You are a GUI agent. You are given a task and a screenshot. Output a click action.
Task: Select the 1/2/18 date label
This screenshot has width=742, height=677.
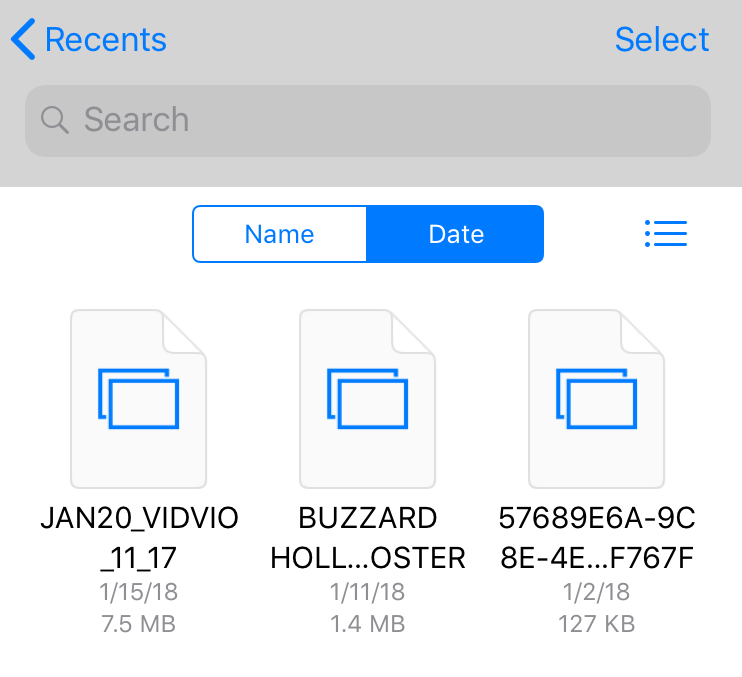click(596, 592)
